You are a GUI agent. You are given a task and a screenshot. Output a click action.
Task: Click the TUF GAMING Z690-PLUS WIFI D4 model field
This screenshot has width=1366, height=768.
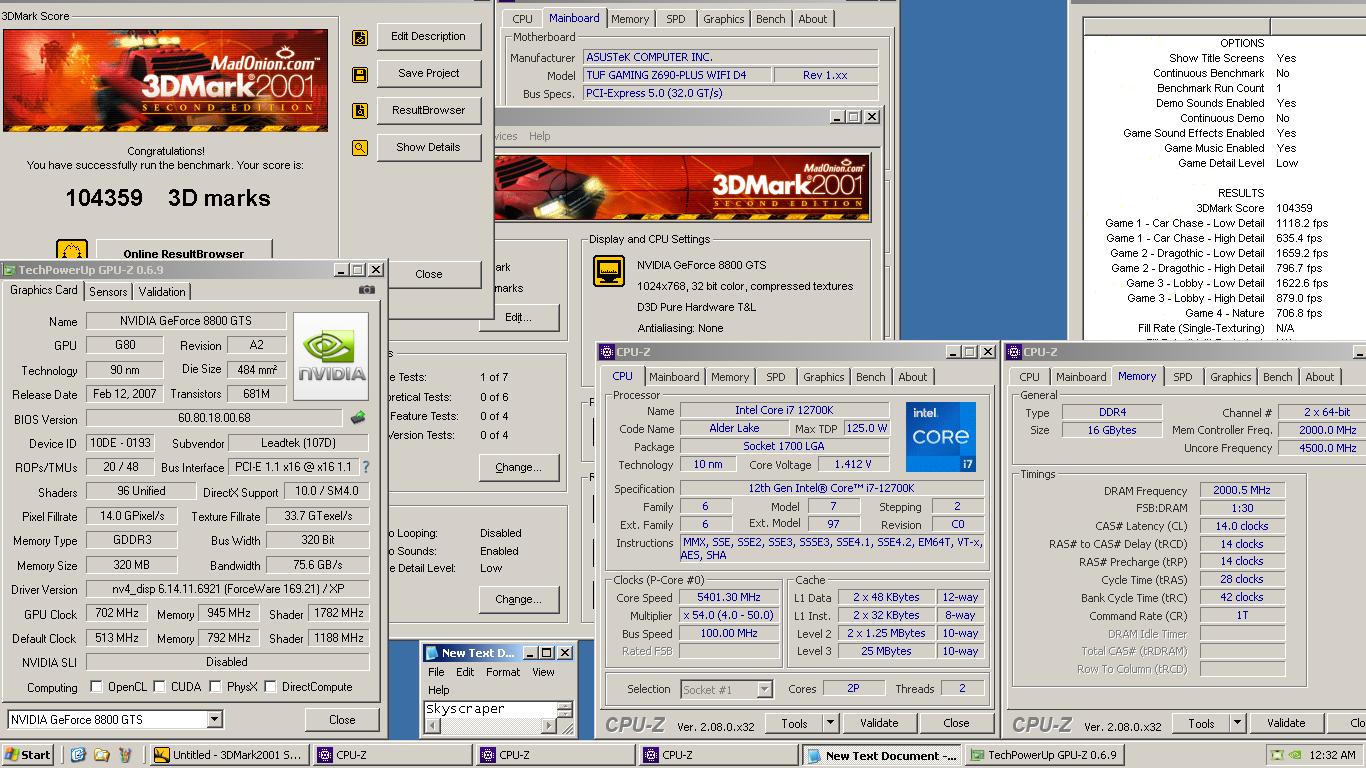coord(677,75)
